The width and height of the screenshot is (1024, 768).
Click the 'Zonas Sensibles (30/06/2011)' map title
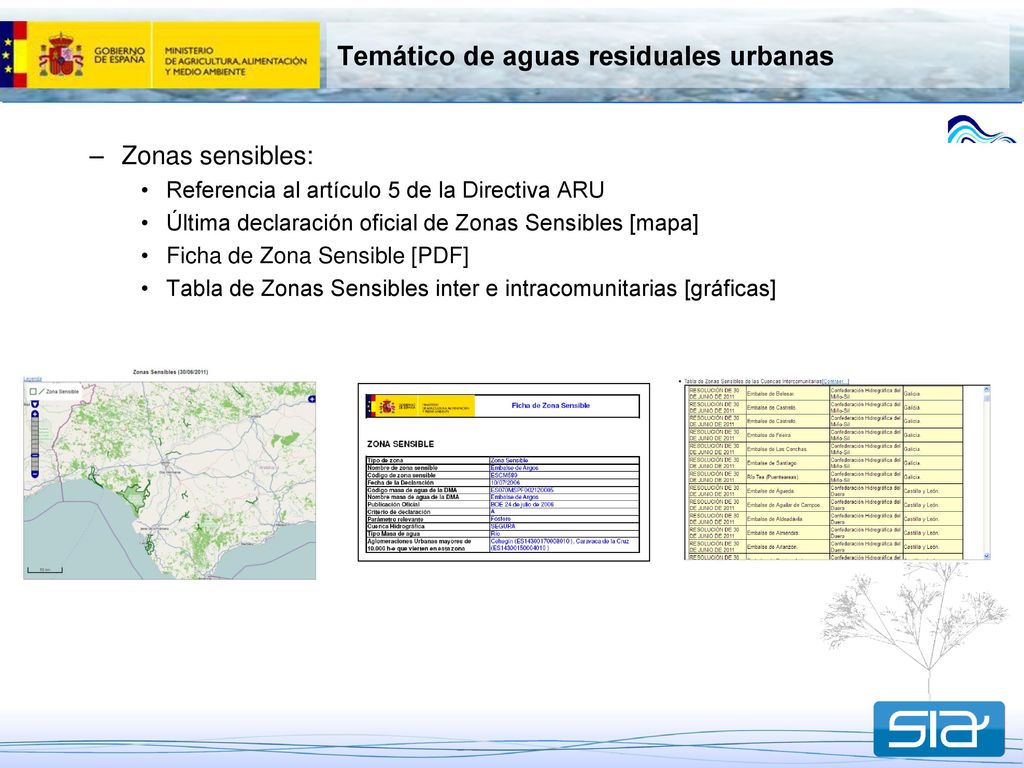[x=170, y=372]
